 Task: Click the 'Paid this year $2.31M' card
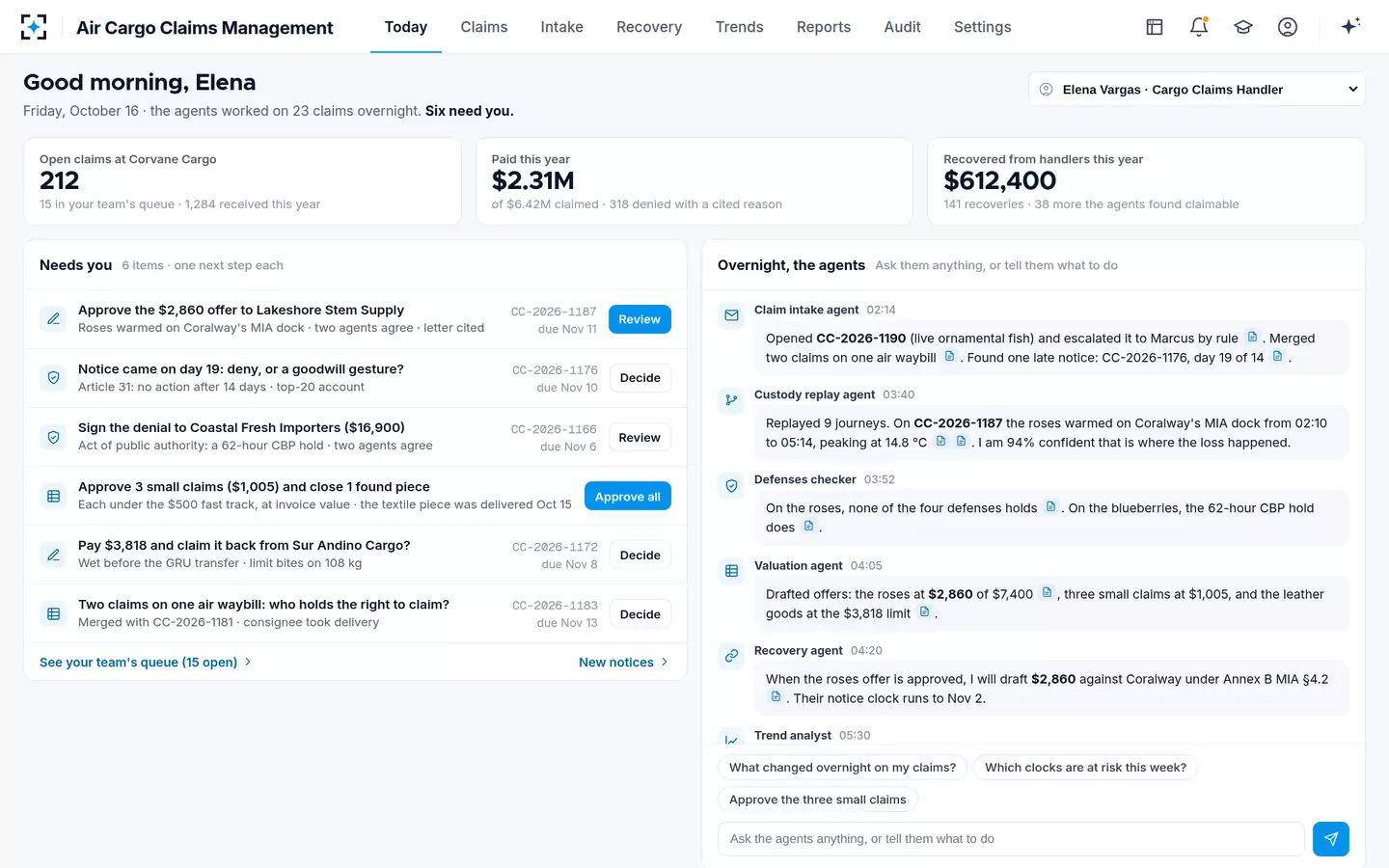pos(694,181)
